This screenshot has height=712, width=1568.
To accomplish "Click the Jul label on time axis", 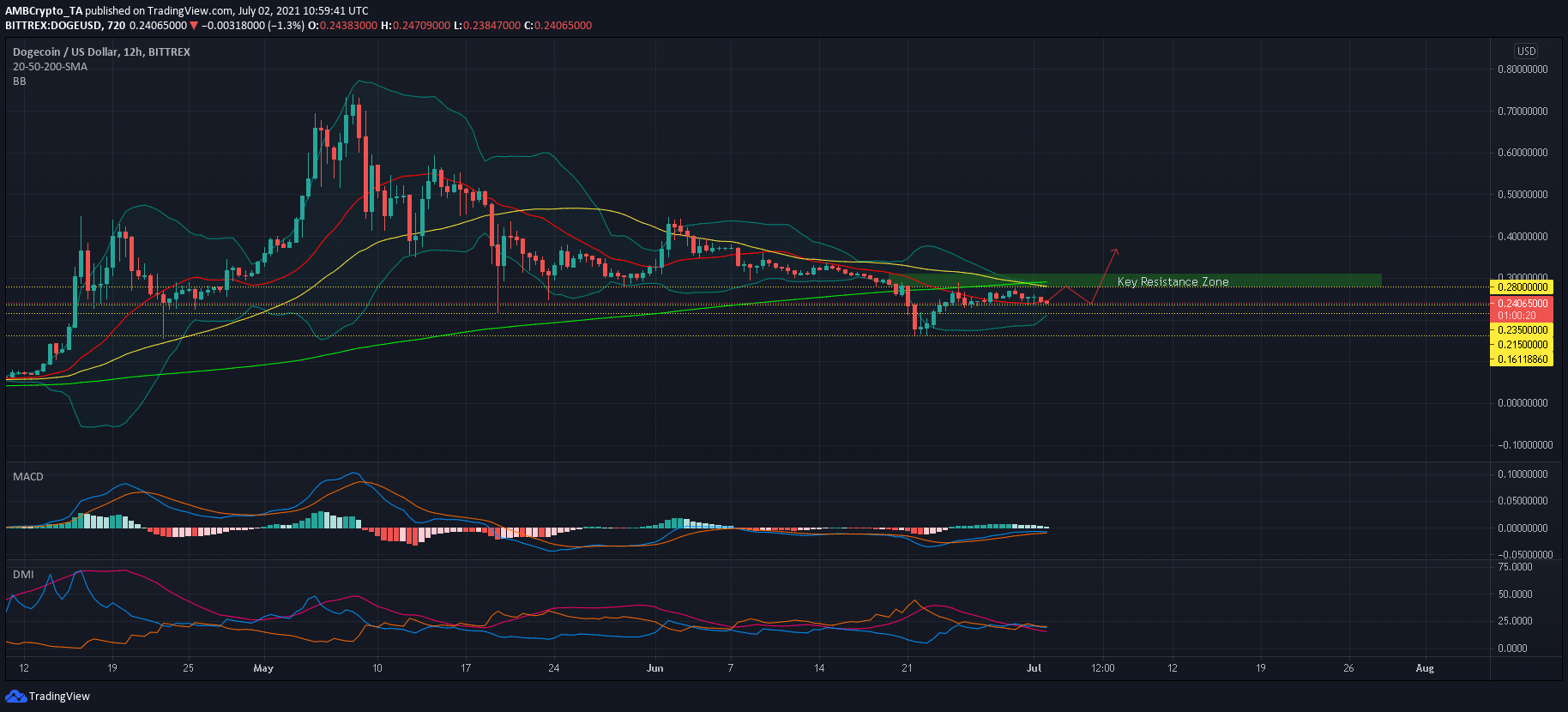I will [x=1034, y=668].
